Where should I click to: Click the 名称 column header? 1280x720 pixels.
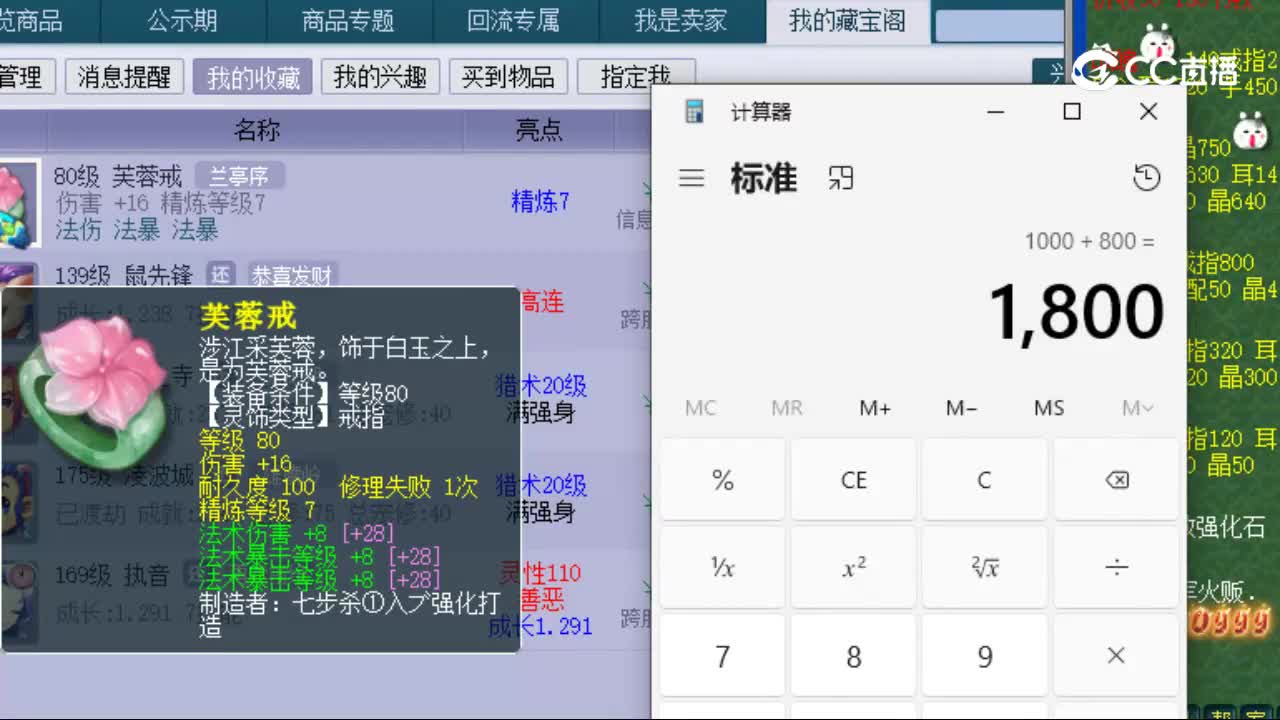pyautogui.click(x=257, y=130)
